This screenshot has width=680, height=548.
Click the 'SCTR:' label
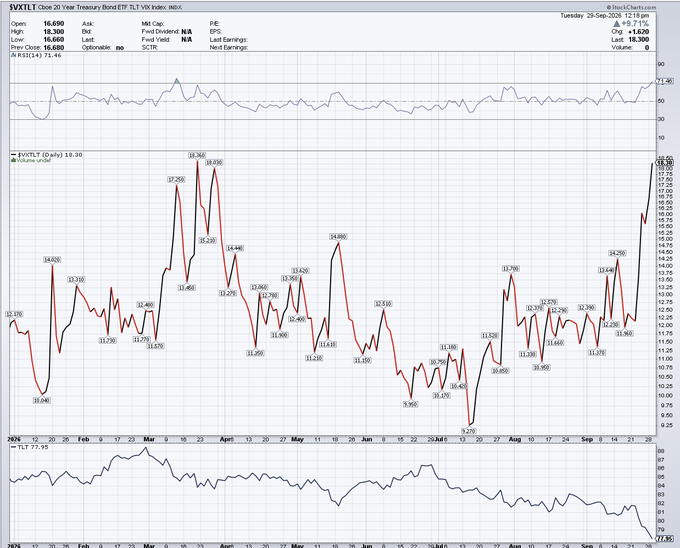pos(149,47)
